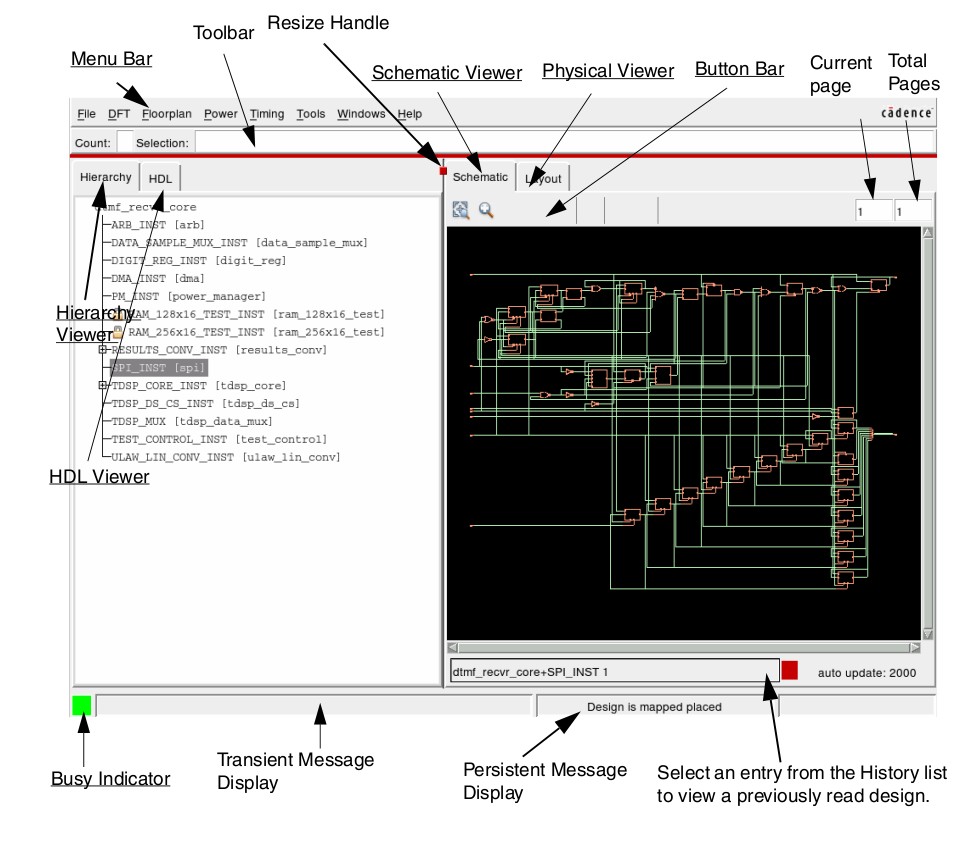This screenshot has height=845, width=972.
Task: Expand the TDSP_CORE_INST tree node
Action: point(103,386)
